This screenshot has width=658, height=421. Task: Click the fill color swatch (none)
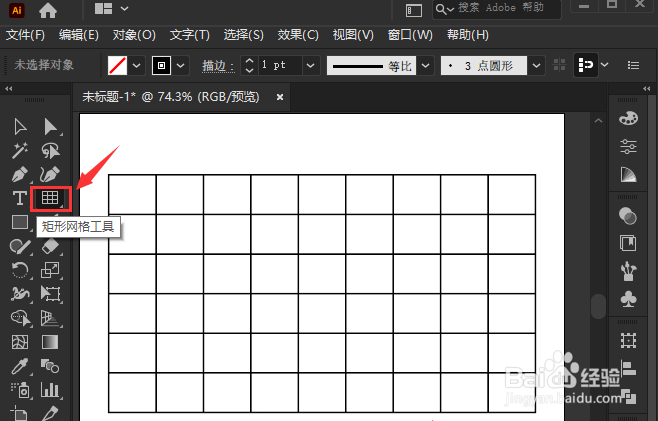[x=118, y=65]
